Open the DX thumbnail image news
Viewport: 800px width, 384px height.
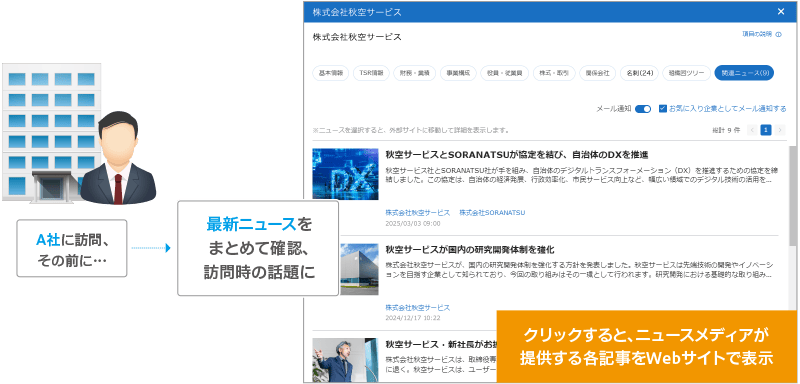tap(345, 174)
